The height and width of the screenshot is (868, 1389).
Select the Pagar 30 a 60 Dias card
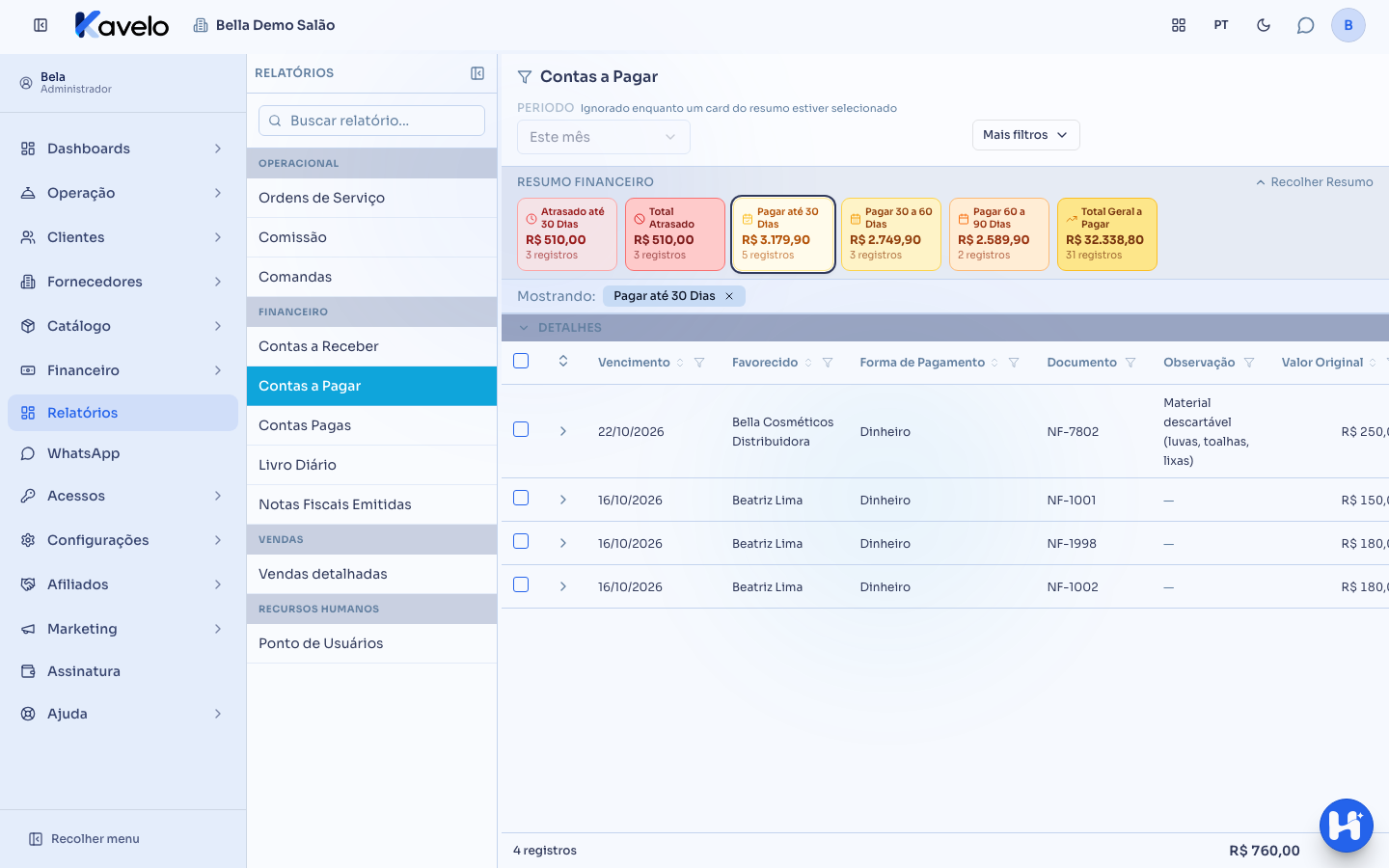[891, 234]
